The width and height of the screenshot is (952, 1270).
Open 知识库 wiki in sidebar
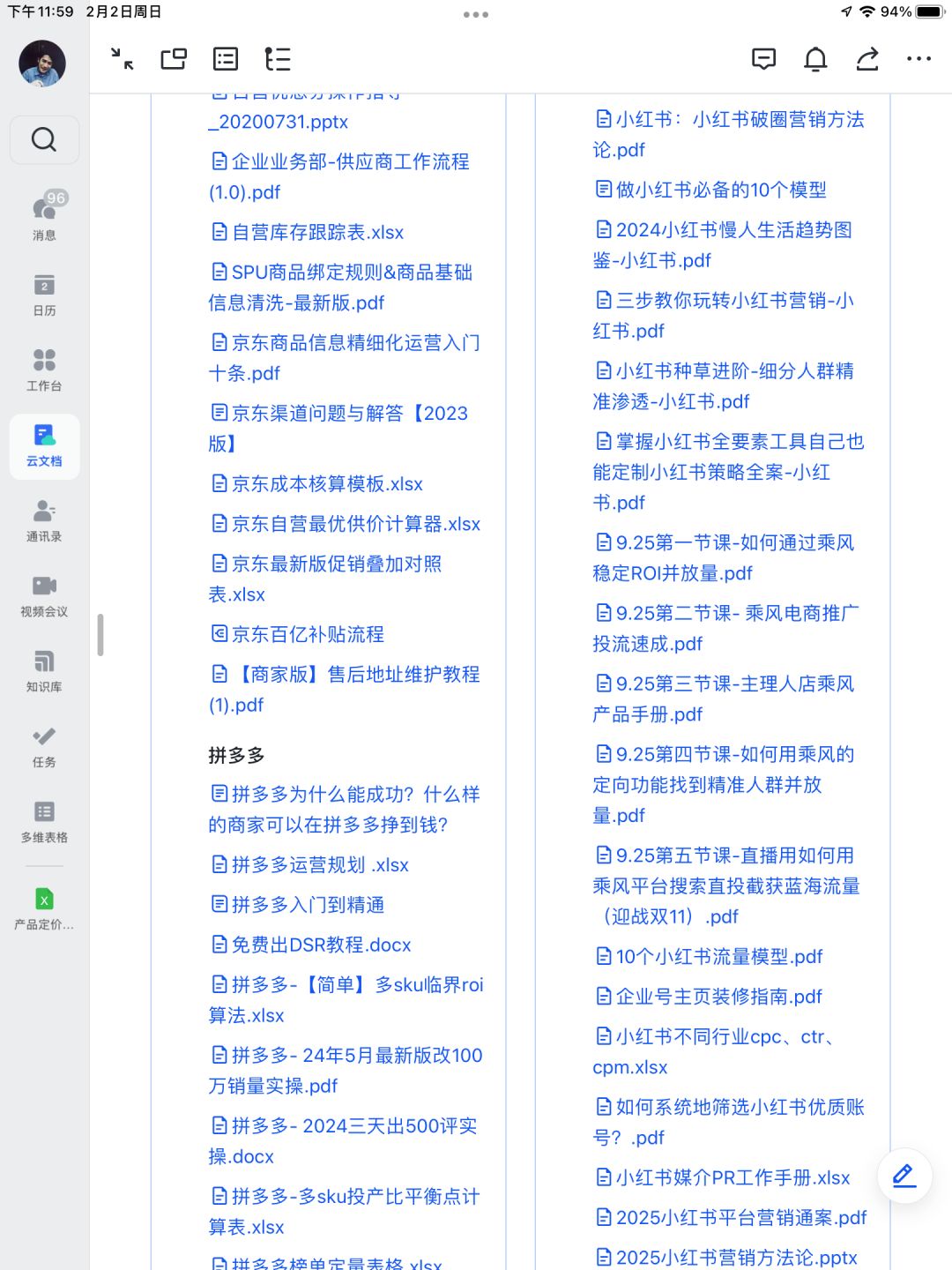tap(44, 671)
